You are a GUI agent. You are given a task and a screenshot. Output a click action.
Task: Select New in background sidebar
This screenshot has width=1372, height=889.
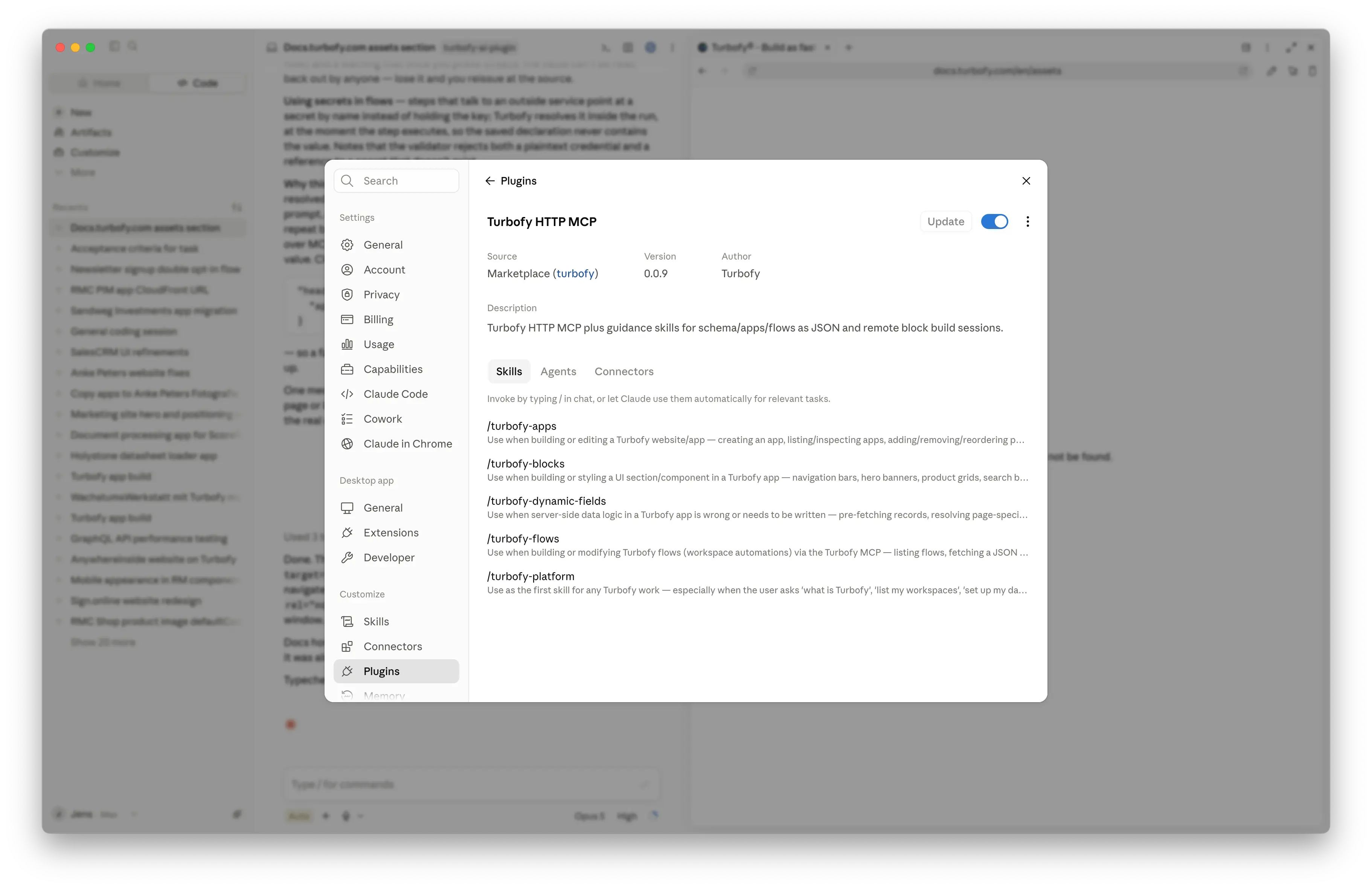tap(81, 112)
